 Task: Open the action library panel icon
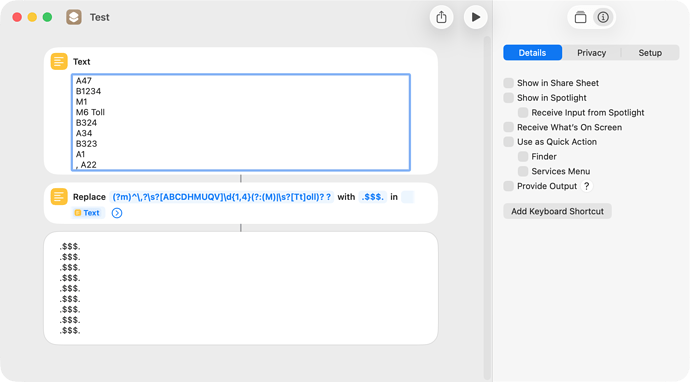pos(580,18)
